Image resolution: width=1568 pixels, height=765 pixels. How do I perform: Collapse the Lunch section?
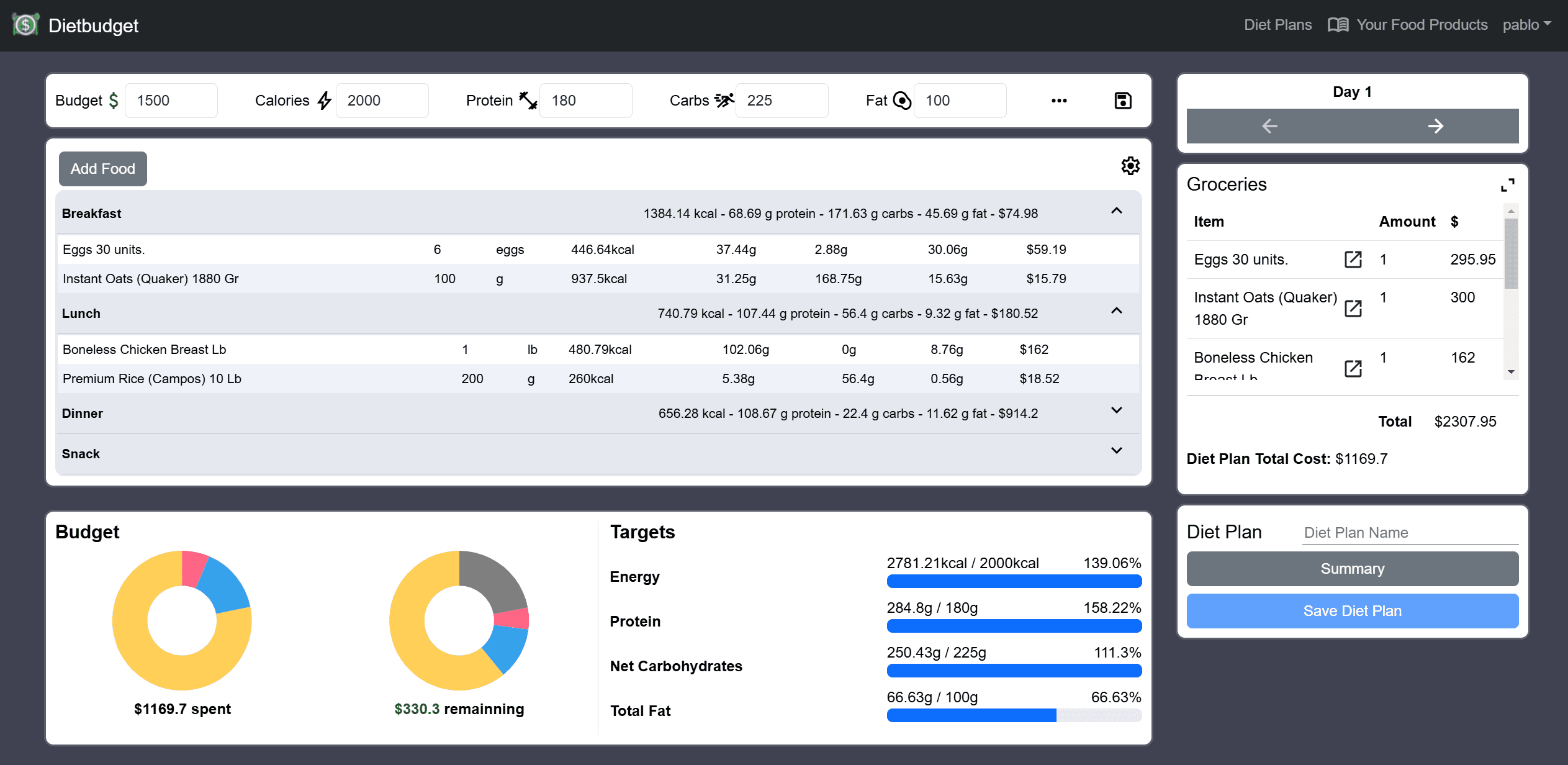click(1116, 311)
